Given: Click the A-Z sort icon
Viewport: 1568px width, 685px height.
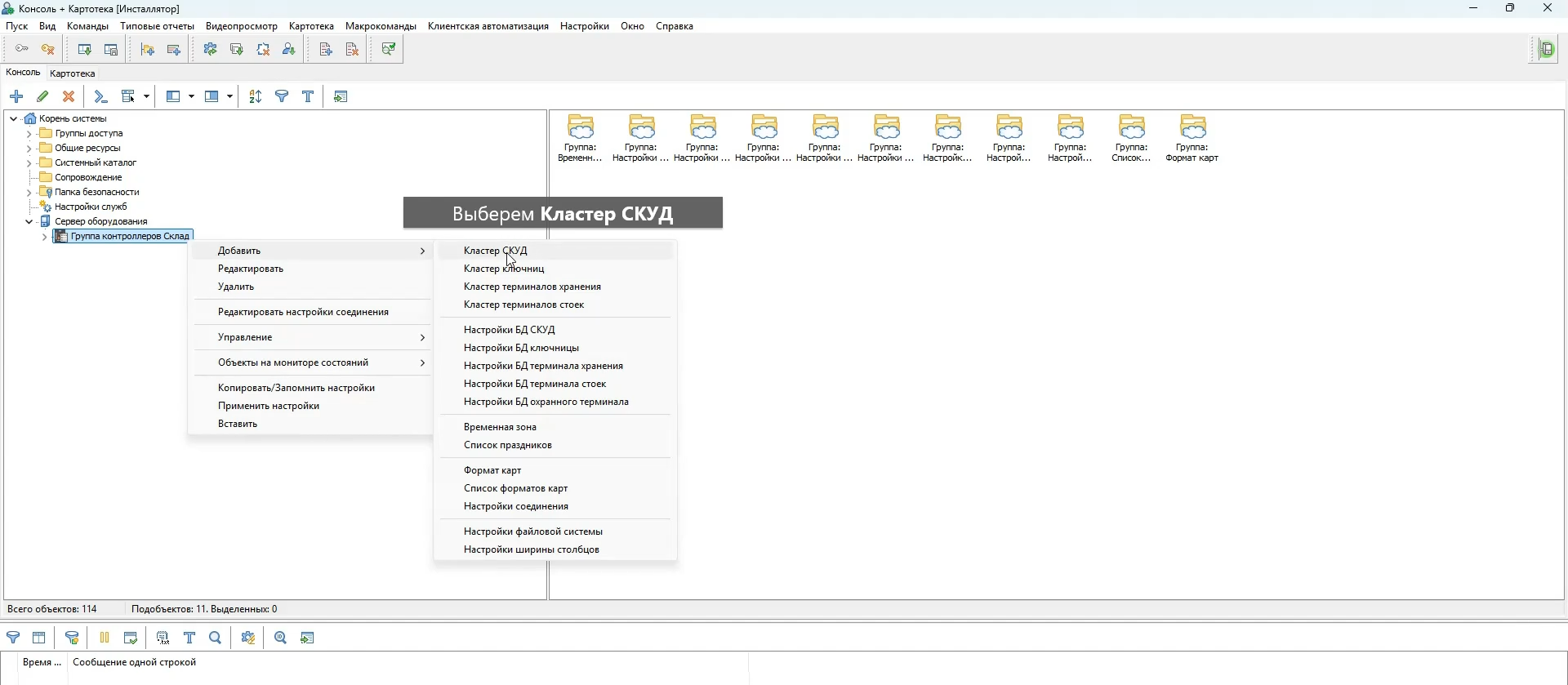Looking at the screenshot, I should coord(256,97).
